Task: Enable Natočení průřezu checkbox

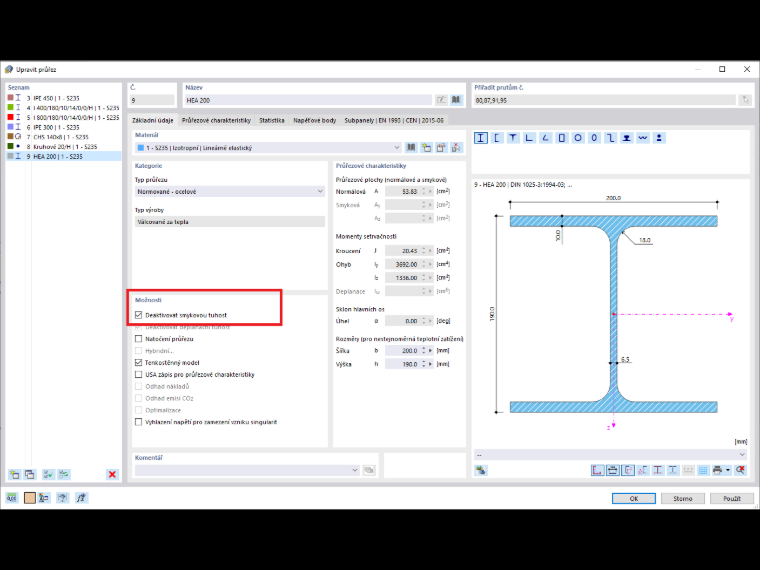Action: 139,339
